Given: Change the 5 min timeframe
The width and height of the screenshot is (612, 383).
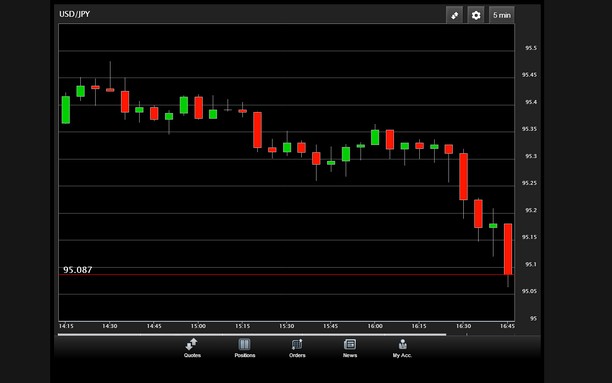Looking at the screenshot, I should point(502,15).
